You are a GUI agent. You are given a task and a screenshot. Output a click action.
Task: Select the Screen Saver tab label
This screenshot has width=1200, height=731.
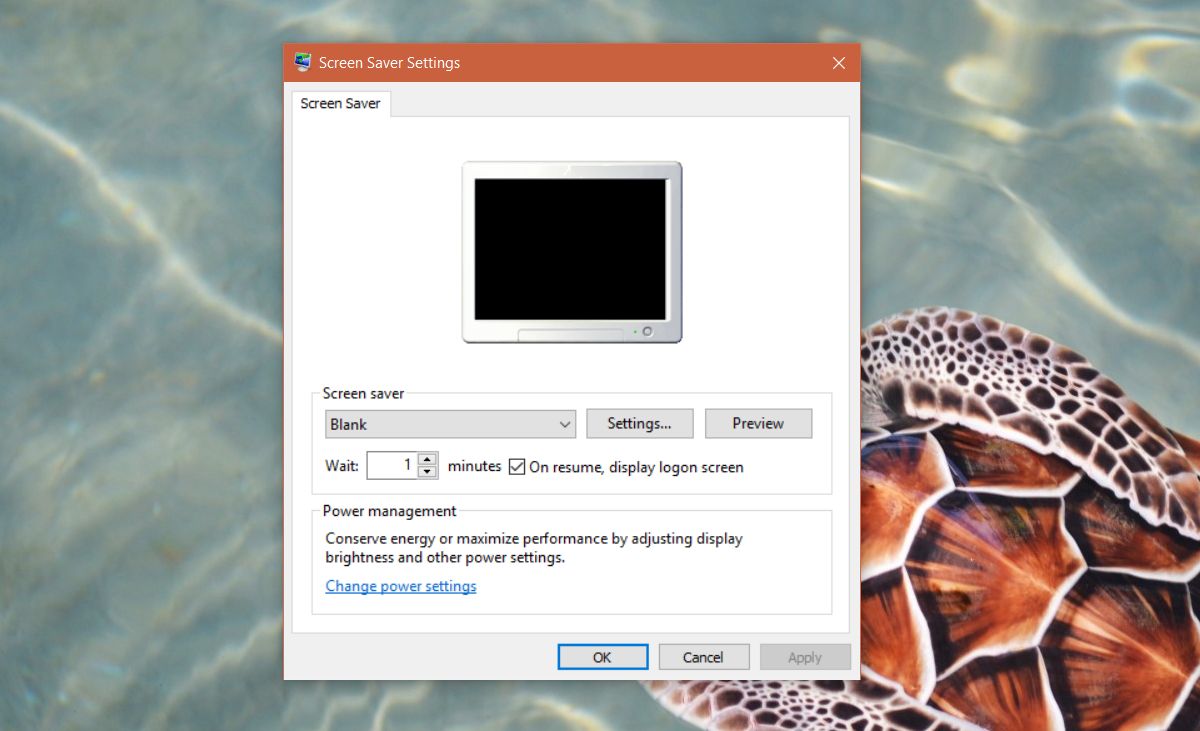tap(340, 103)
